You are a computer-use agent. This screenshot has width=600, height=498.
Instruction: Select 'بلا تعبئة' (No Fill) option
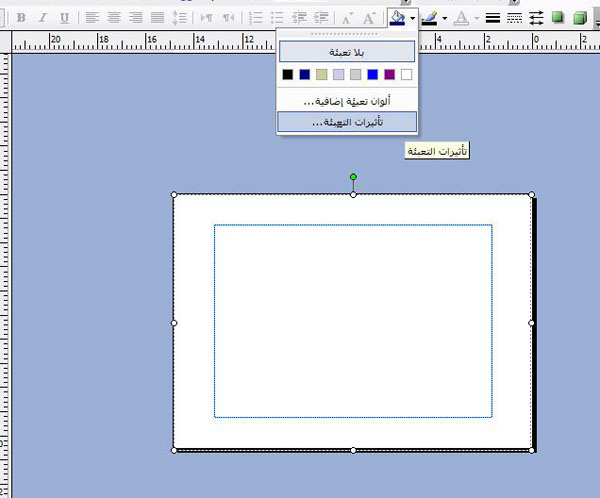346,52
